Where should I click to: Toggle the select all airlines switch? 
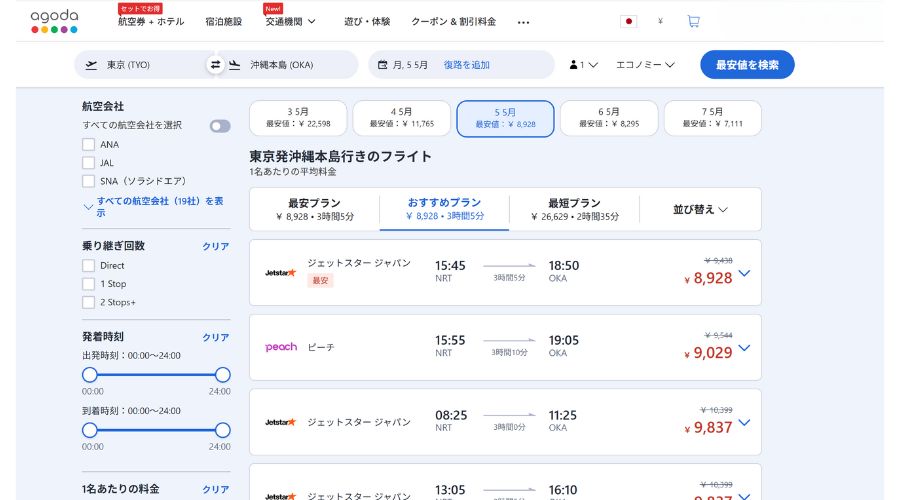[220, 126]
